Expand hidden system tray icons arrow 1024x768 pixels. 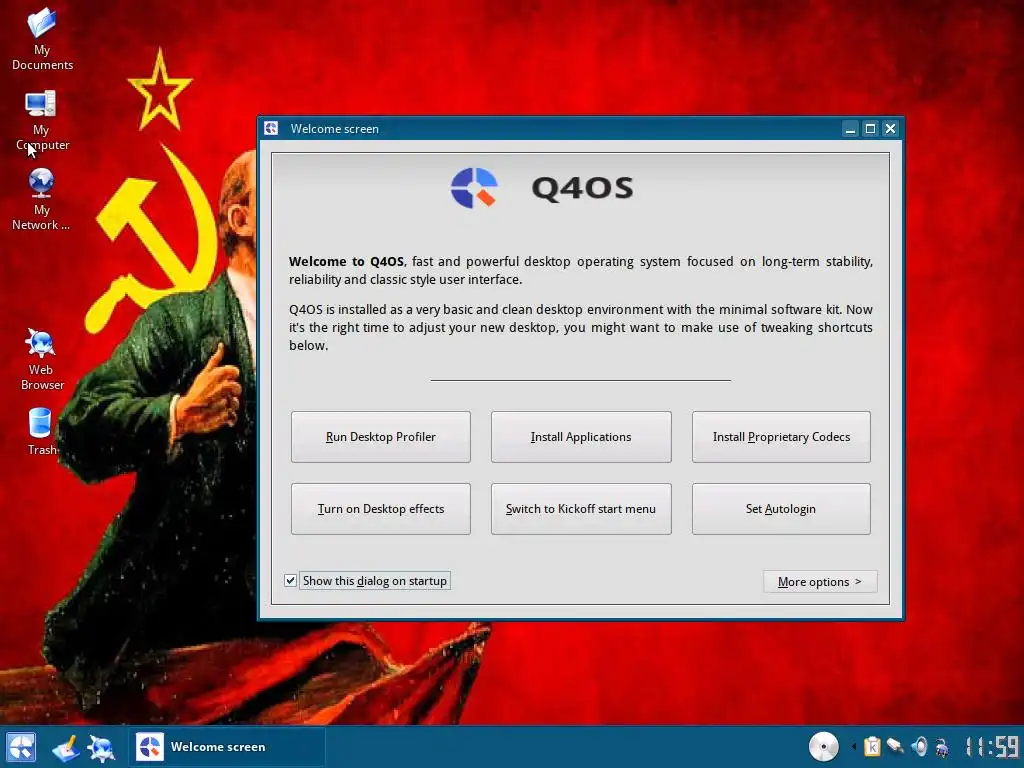(x=854, y=746)
